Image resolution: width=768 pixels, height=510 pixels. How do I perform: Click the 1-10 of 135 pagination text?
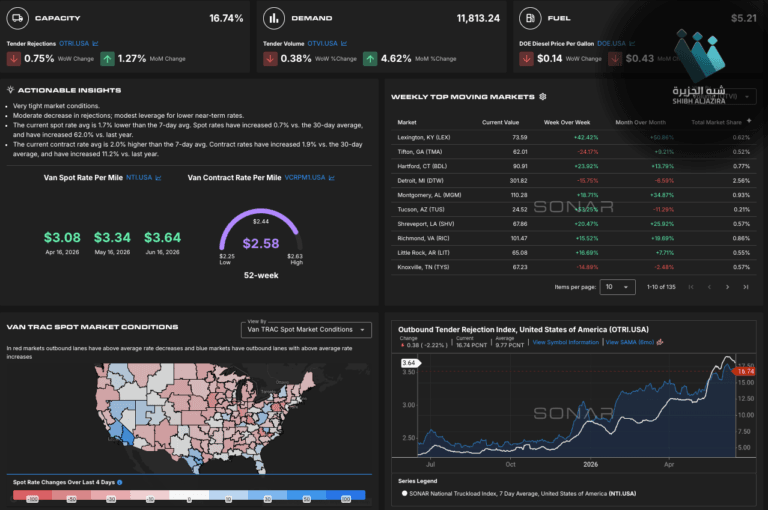[661, 287]
